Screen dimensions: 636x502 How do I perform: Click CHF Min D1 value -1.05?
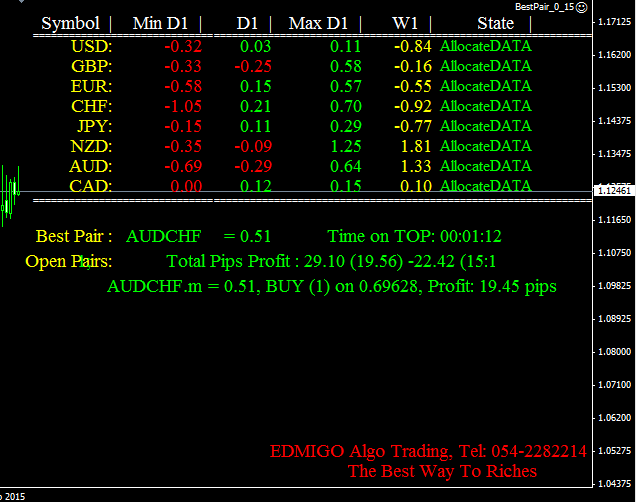(183, 106)
